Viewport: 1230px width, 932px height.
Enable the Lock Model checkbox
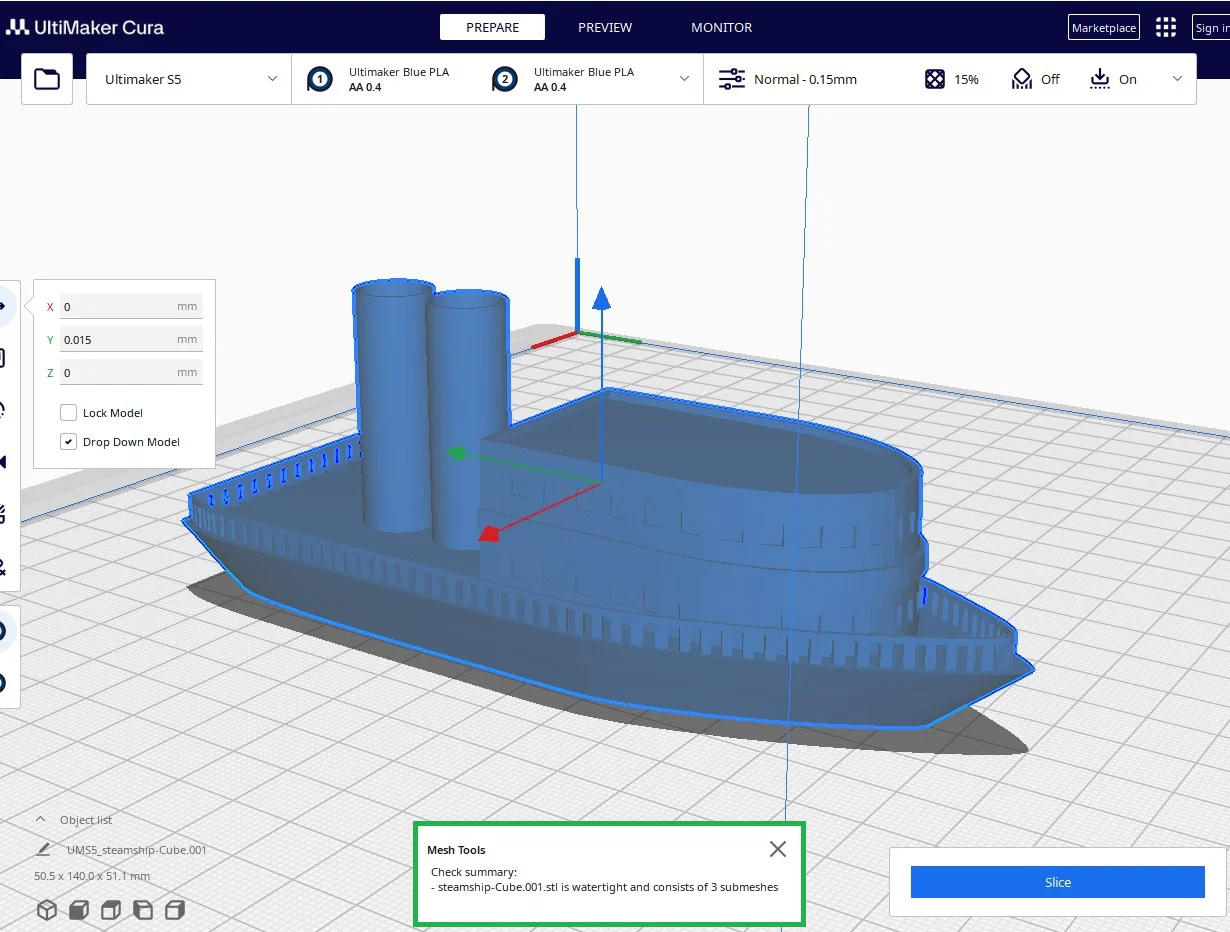click(x=69, y=413)
